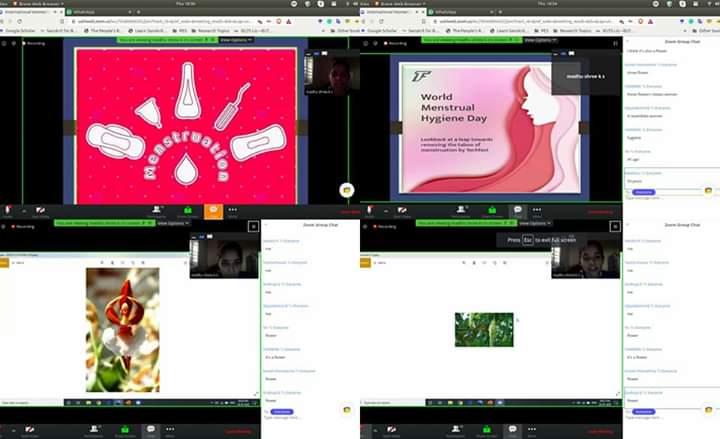Open Participants icon below red flower image

click(x=94, y=431)
